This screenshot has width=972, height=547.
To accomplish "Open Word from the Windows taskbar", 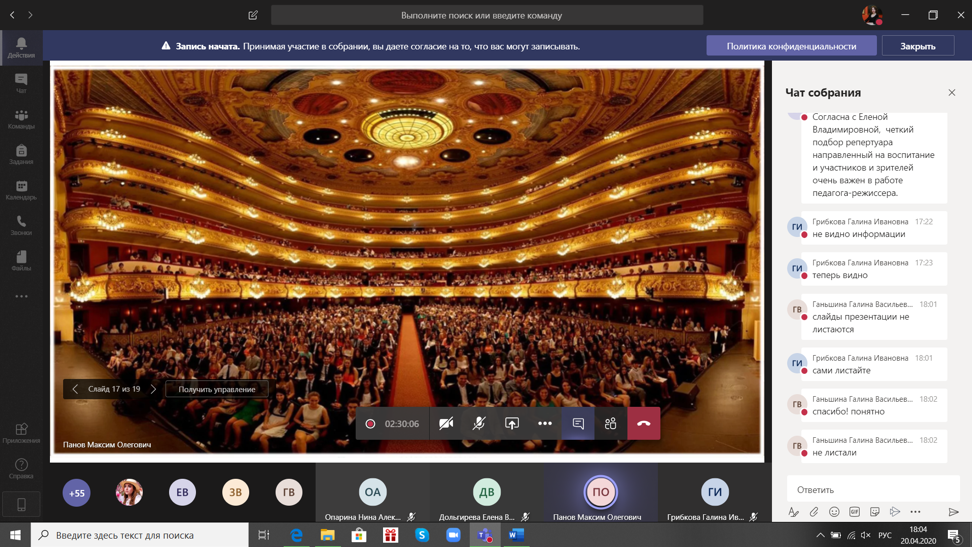I will [x=516, y=535].
